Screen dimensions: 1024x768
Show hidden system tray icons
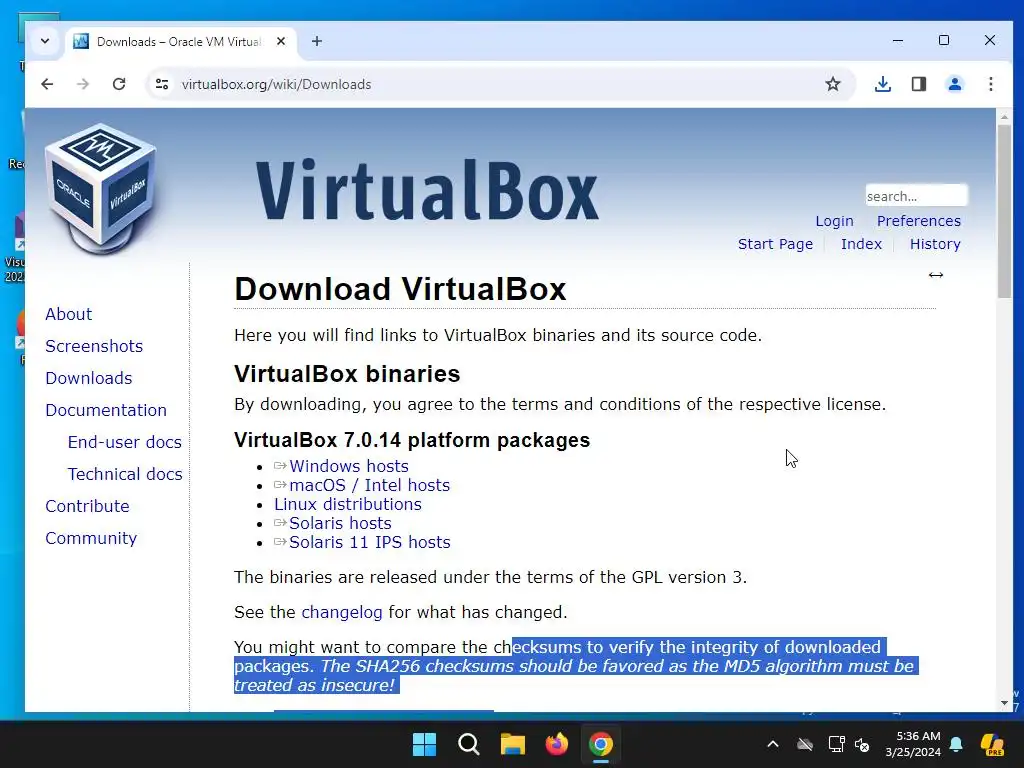pos(773,744)
